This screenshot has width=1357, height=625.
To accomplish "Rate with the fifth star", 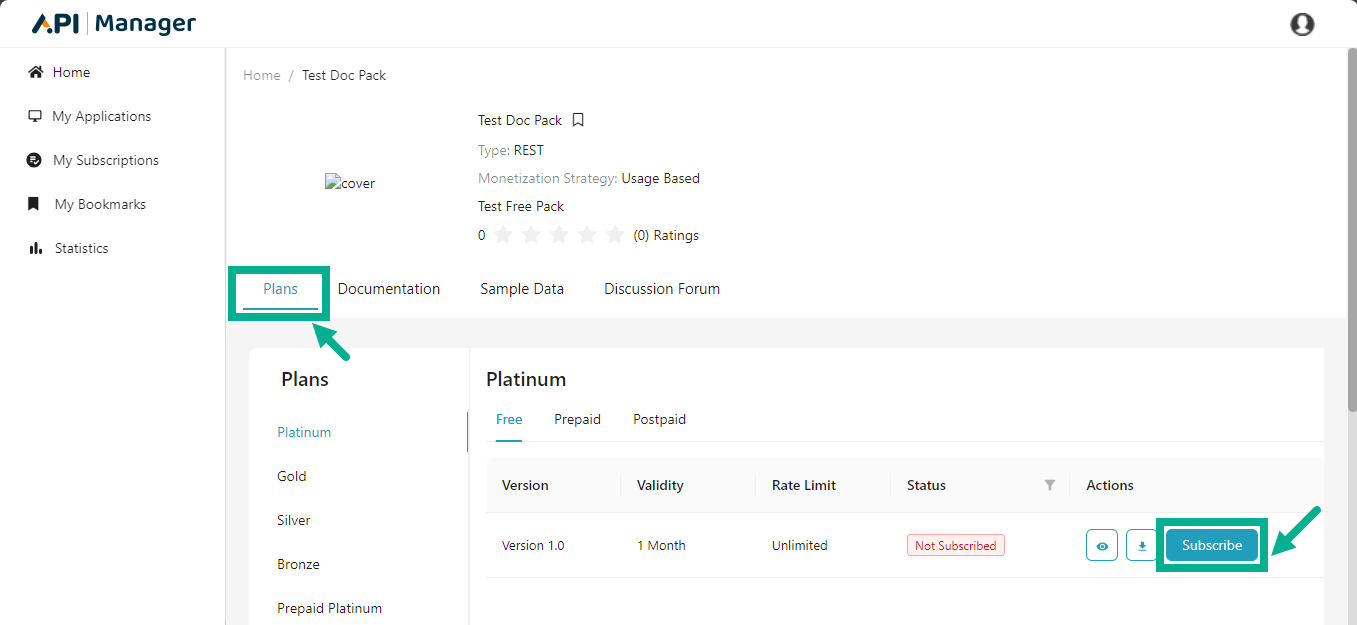I will pos(615,235).
